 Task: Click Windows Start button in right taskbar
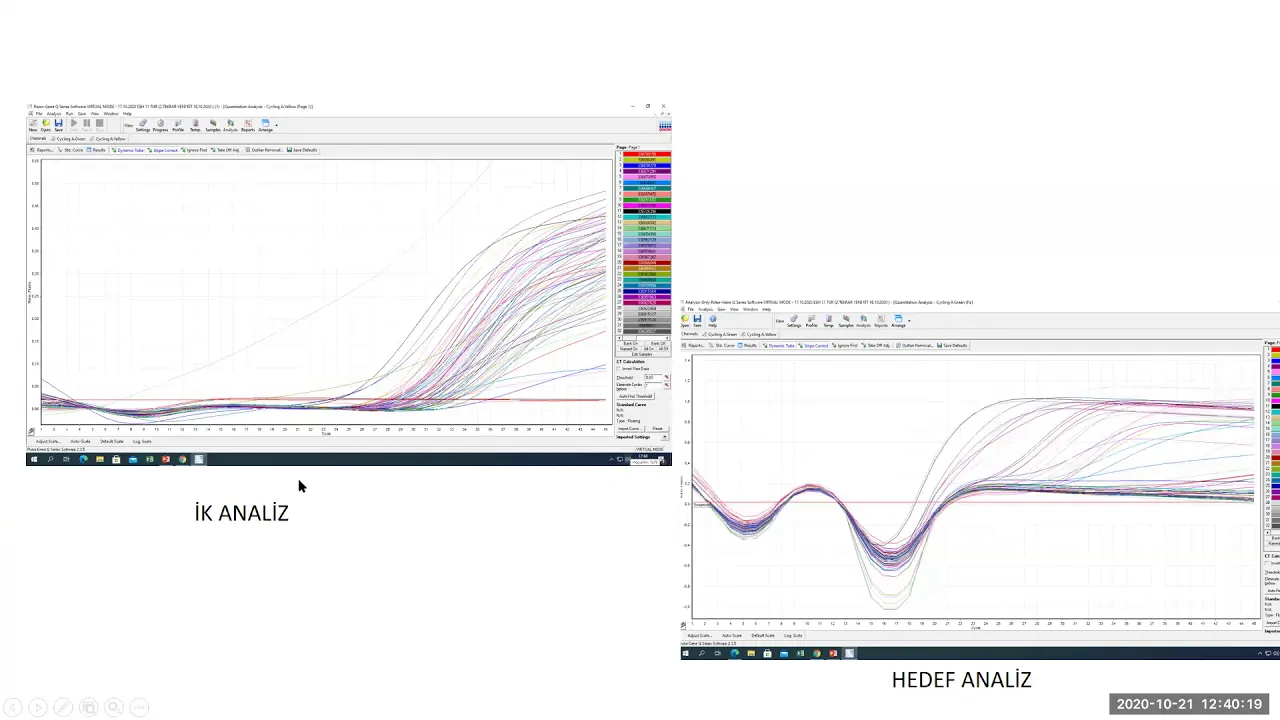tap(686, 653)
